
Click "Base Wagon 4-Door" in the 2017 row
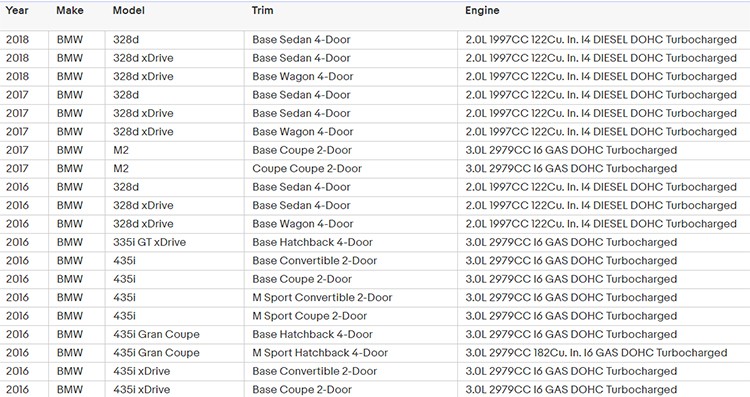303,132
